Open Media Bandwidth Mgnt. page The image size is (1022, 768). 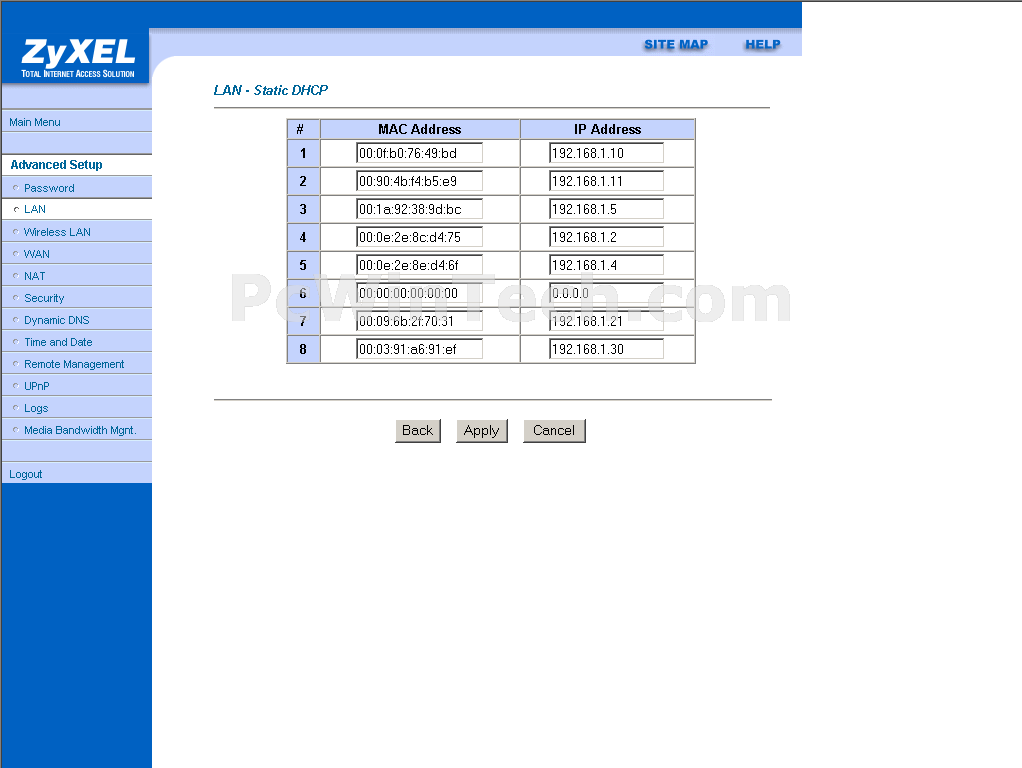click(80, 430)
